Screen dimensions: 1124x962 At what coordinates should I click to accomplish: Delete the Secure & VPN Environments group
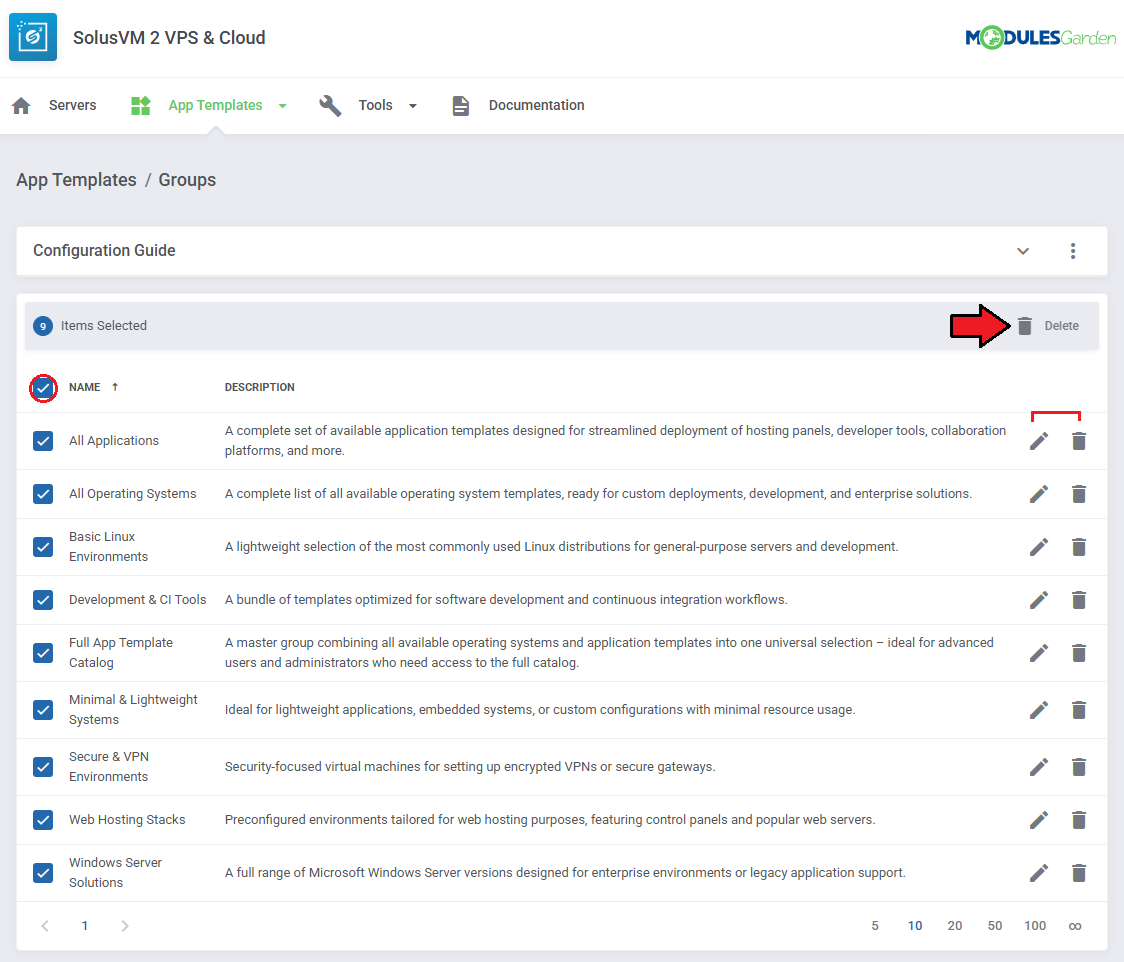pyautogui.click(x=1079, y=767)
